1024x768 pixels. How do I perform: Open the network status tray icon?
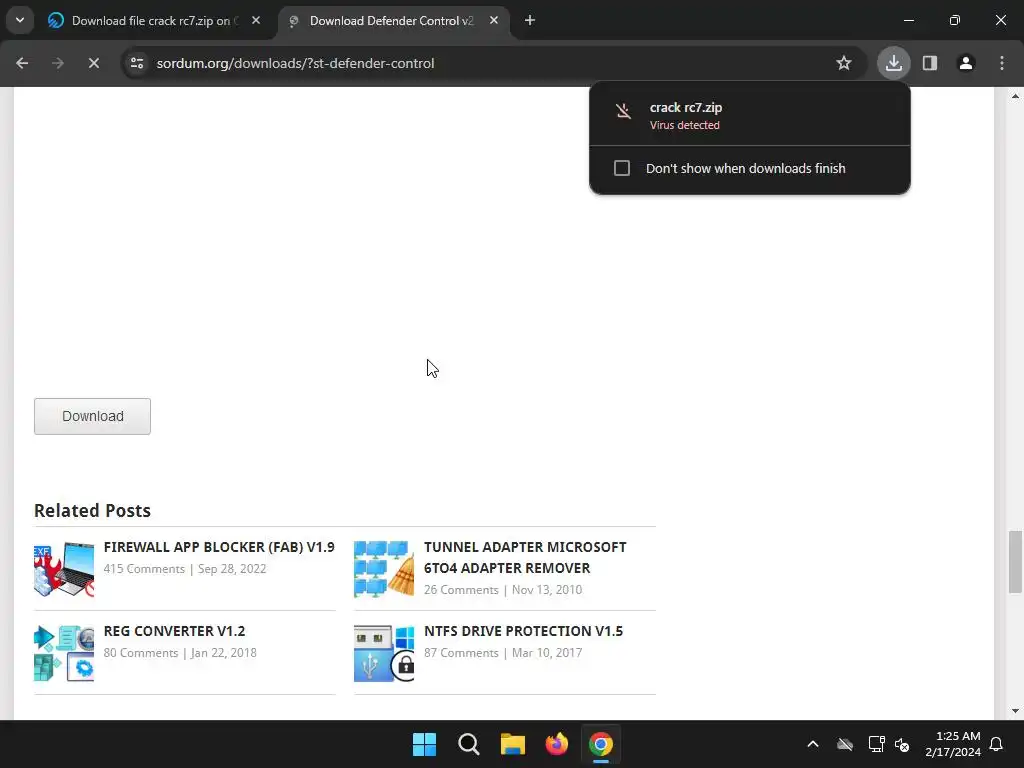[x=876, y=744]
